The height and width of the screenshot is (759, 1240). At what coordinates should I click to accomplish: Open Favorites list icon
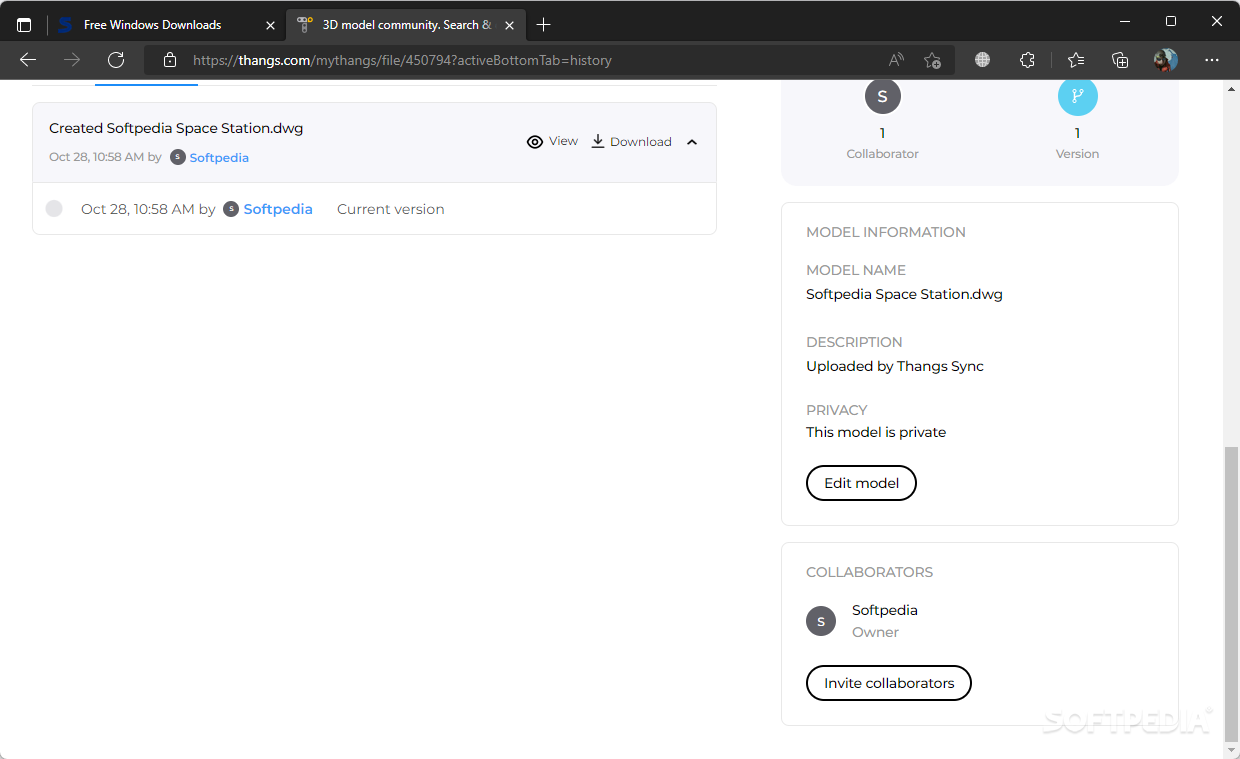point(1076,60)
